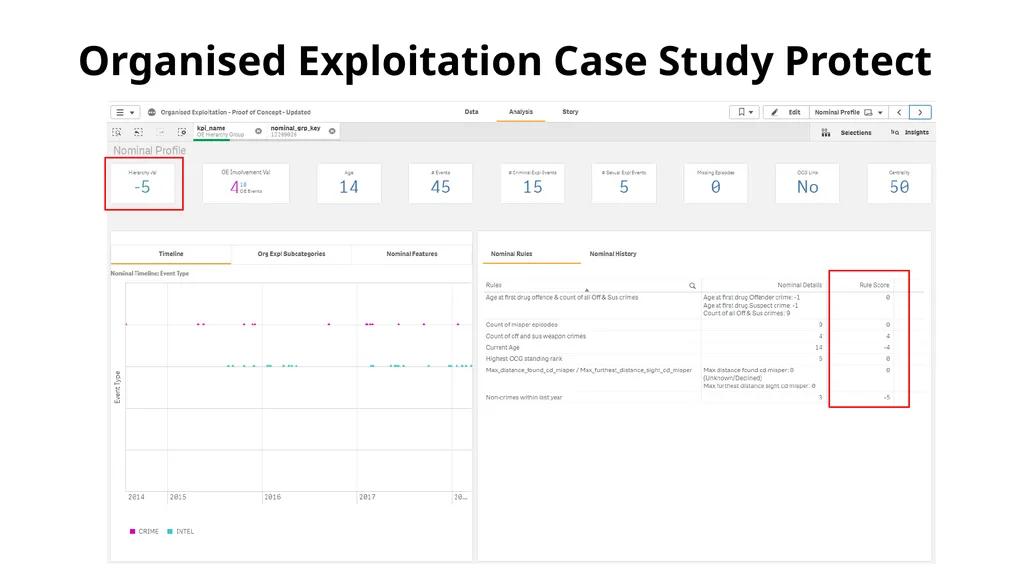The width and height of the screenshot is (1024, 575).
Task: Click the # Events KPI showing 45
Action: click(441, 183)
